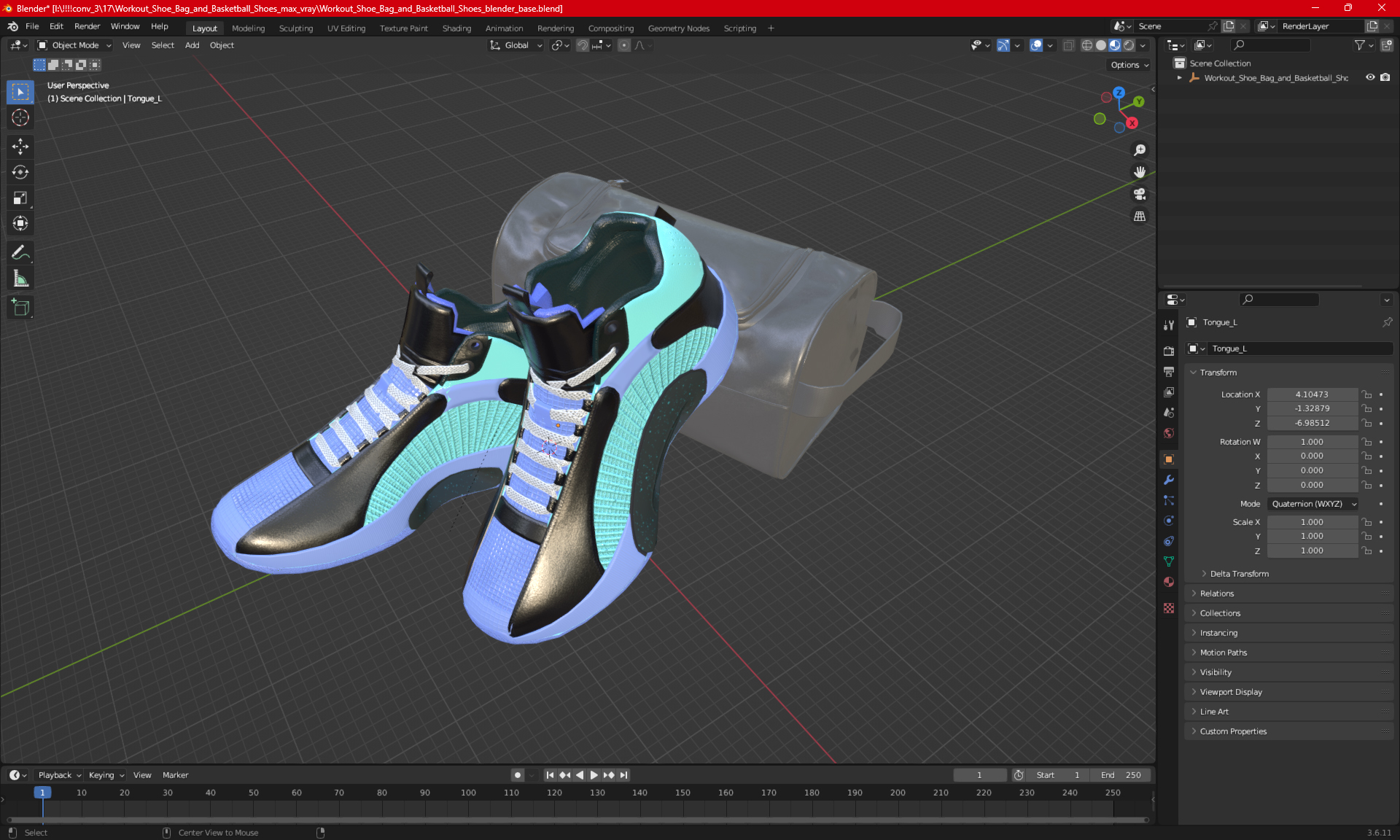Activate the Move tool
The image size is (1400, 840).
pos(20,147)
